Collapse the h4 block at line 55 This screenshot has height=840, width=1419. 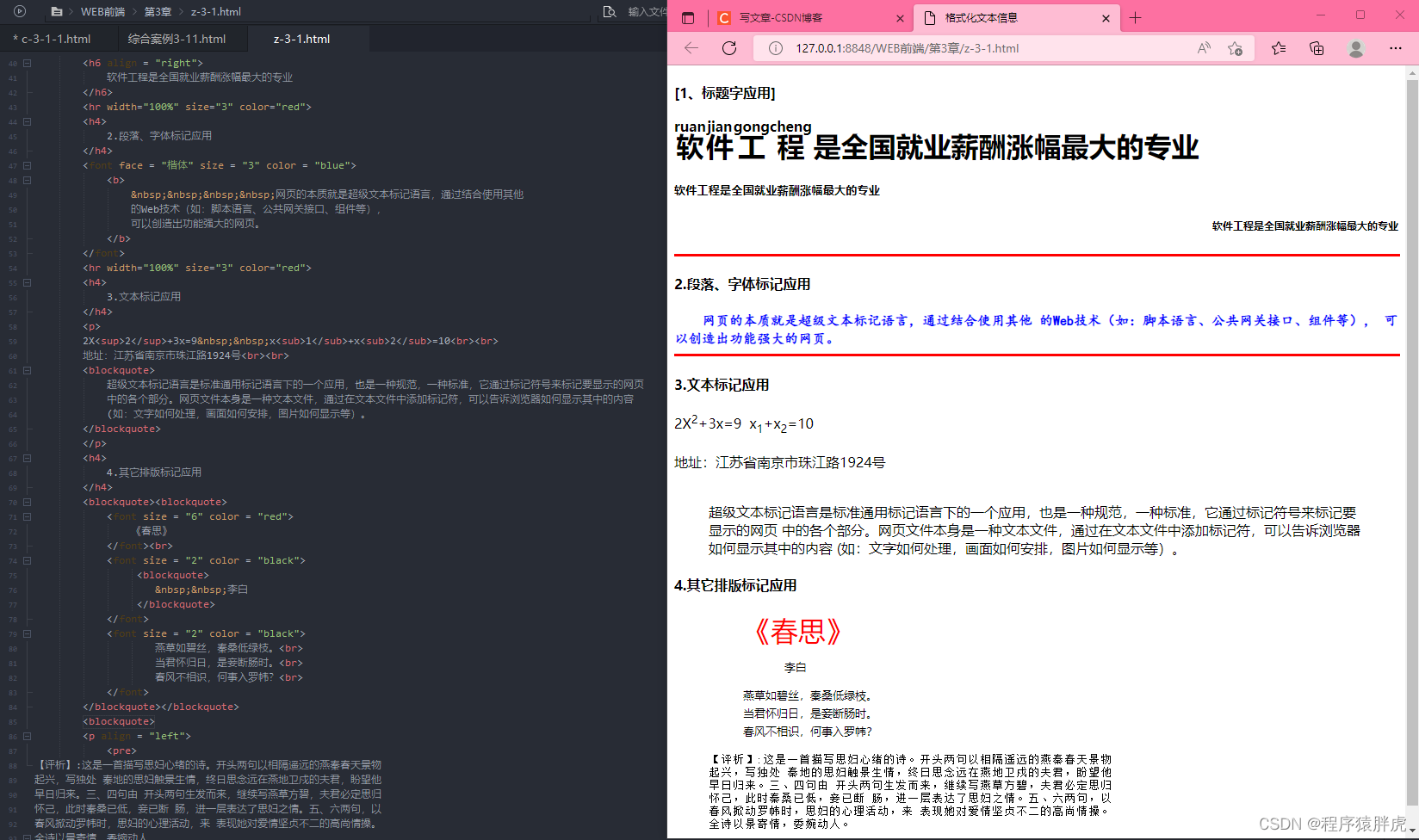pos(28,282)
